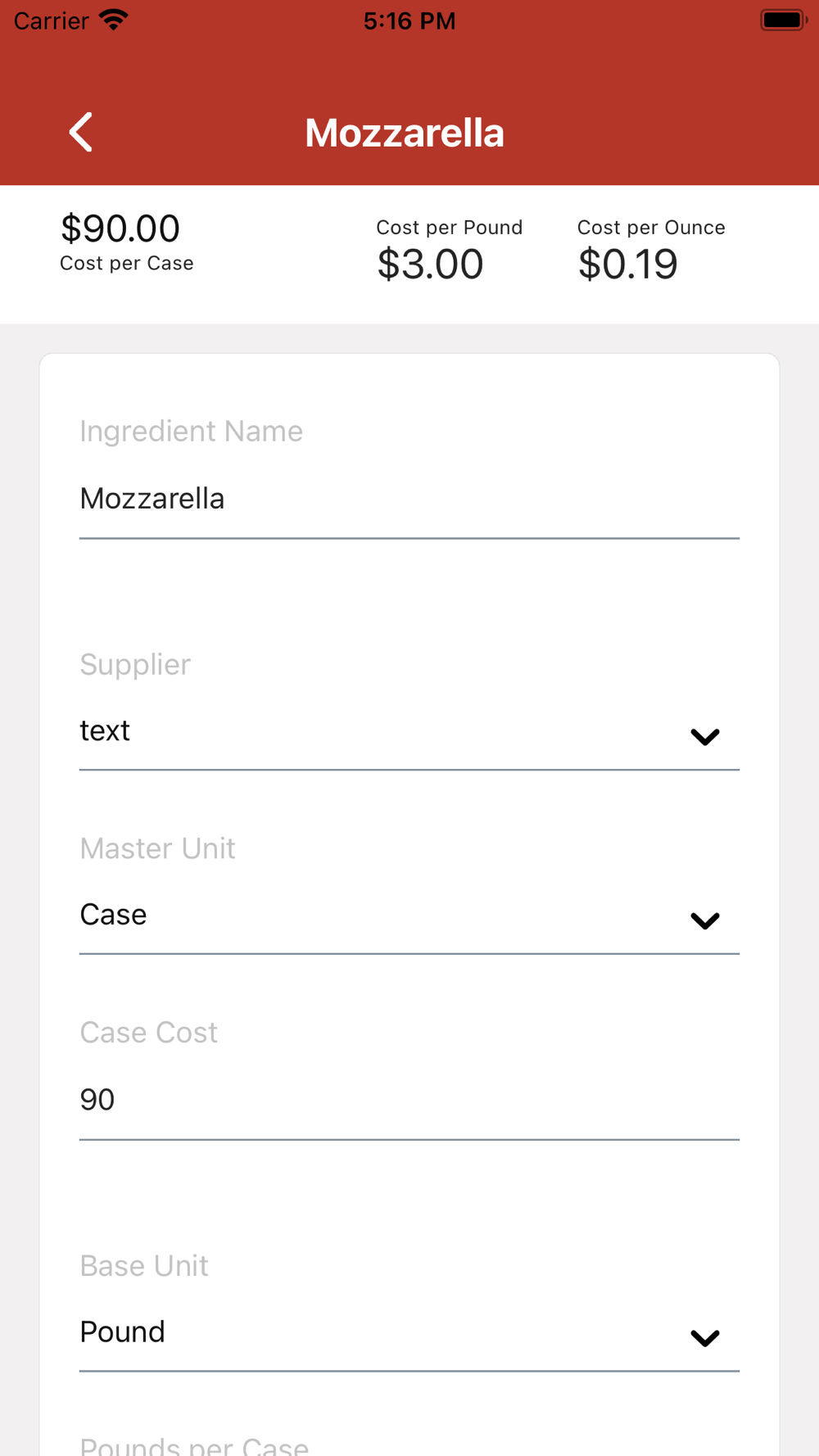819x1456 pixels.
Task: Tap the Mozzarella page title
Action: 405,133
